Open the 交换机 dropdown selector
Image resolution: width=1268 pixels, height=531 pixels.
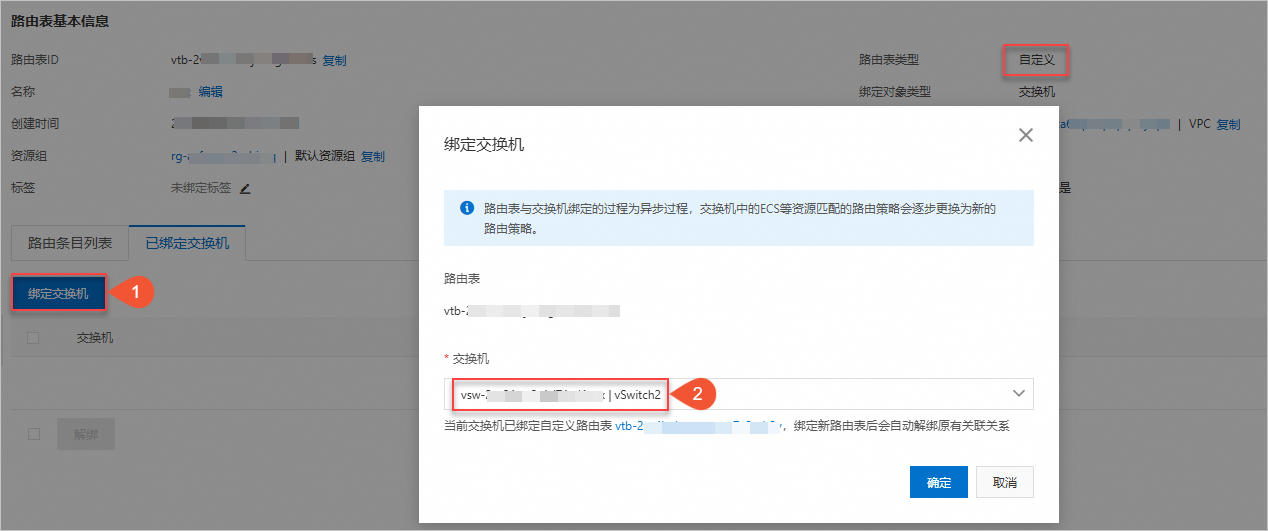point(738,394)
